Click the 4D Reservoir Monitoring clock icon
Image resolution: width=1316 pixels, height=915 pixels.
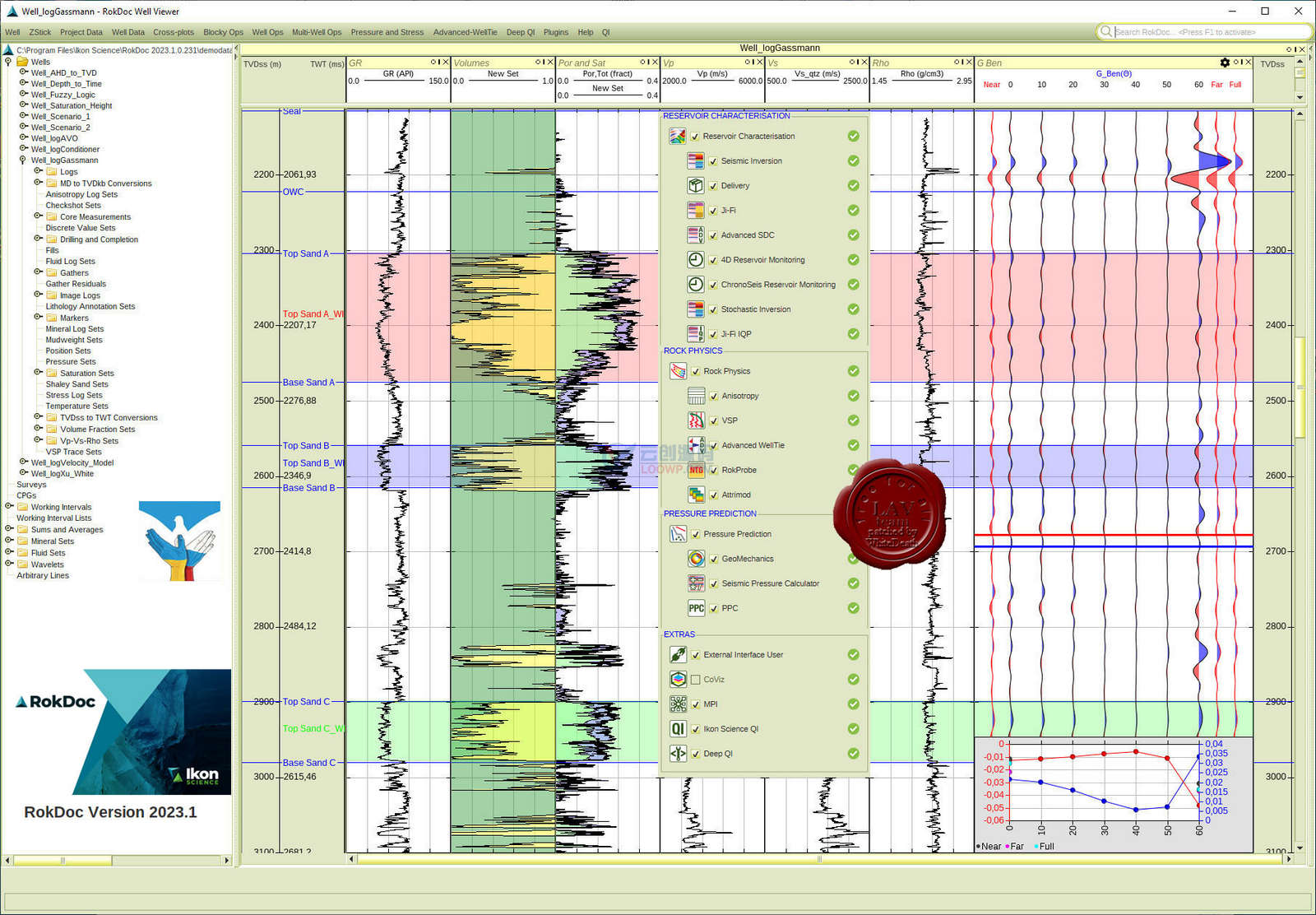pyautogui.click(x=696, y=260)
